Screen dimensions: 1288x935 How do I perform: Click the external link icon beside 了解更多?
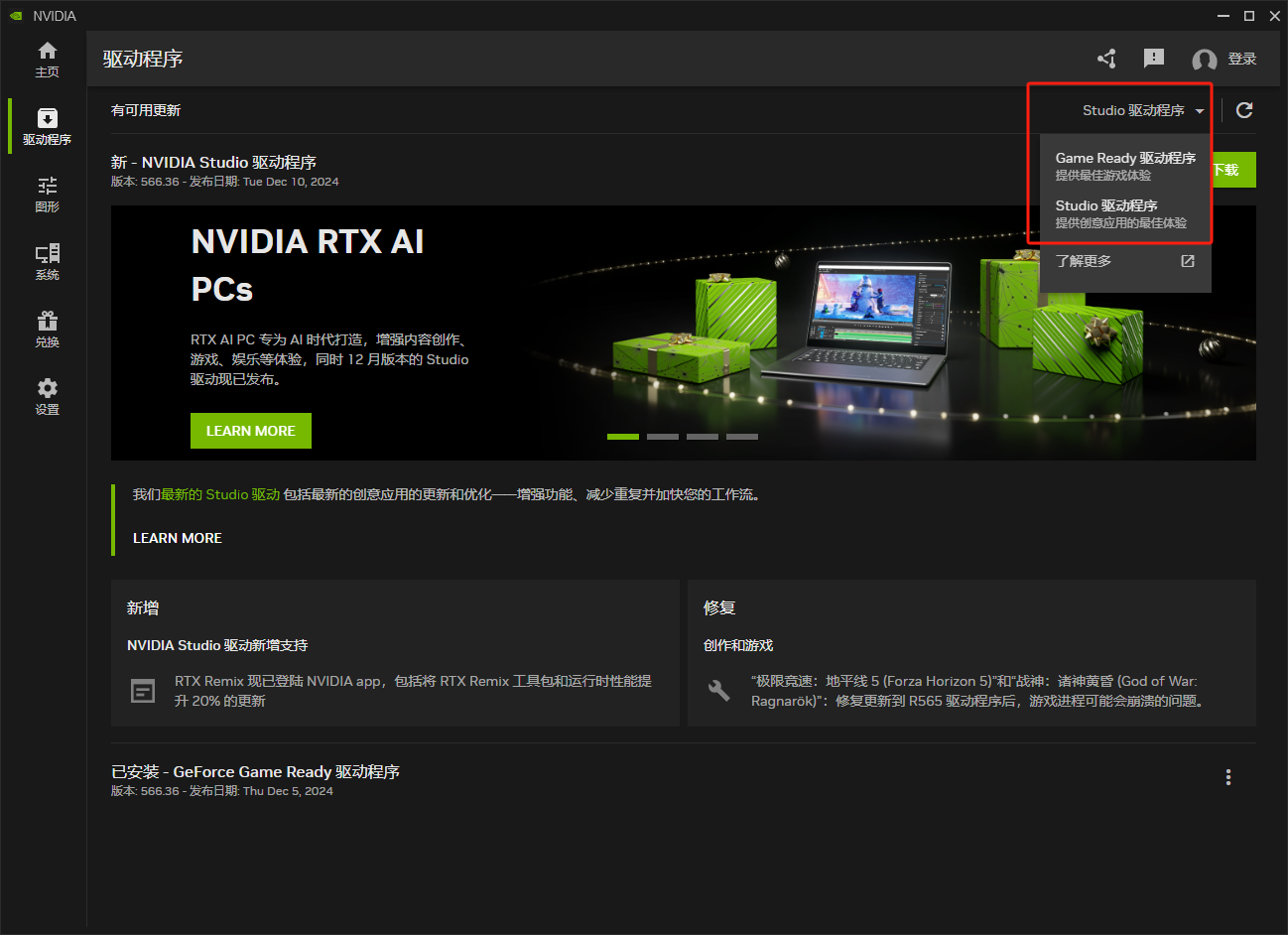pos(1188,261)
